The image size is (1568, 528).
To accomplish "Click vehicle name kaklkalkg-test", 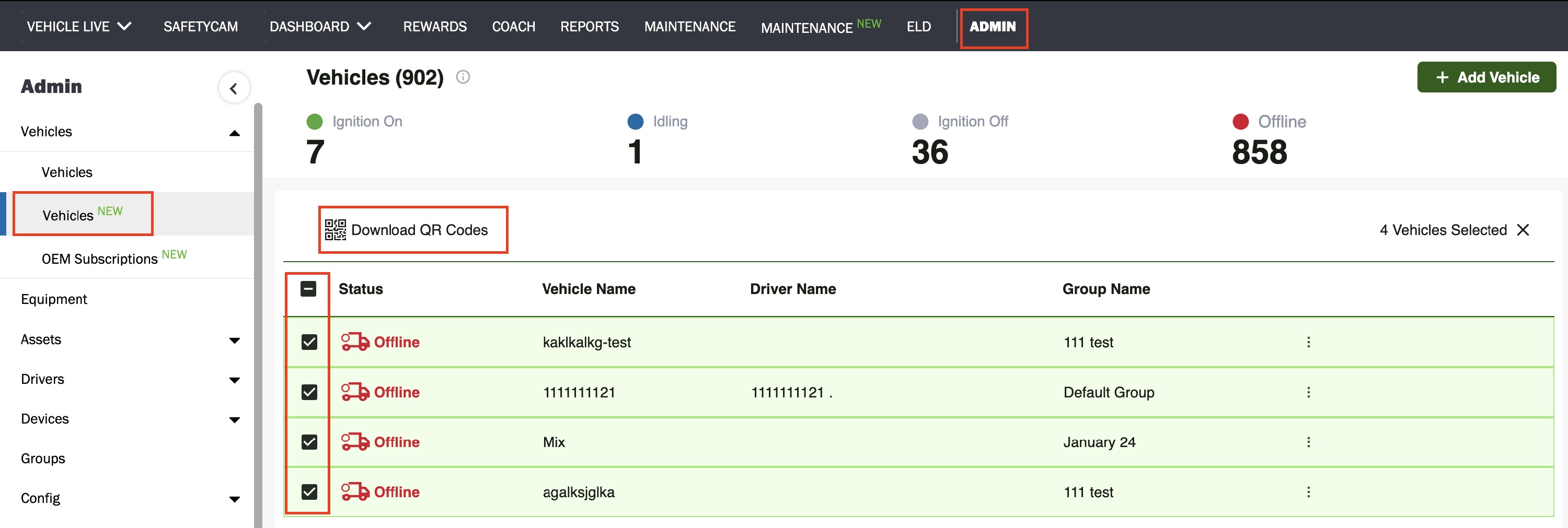I will pos(587,343).
